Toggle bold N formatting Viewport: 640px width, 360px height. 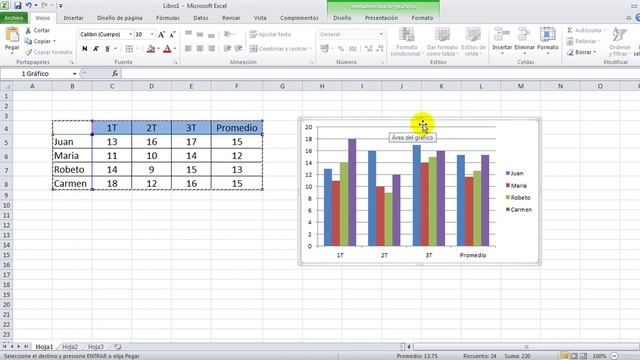click(84, 49)
